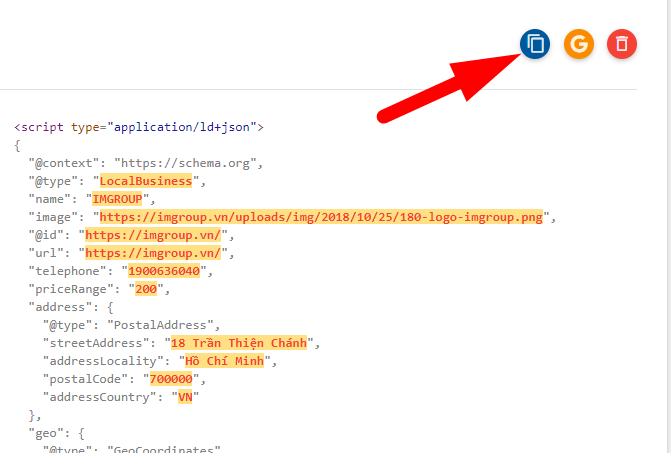Click the "geo" property key
The image size is (671, 453).
click(x=47, y=433)
